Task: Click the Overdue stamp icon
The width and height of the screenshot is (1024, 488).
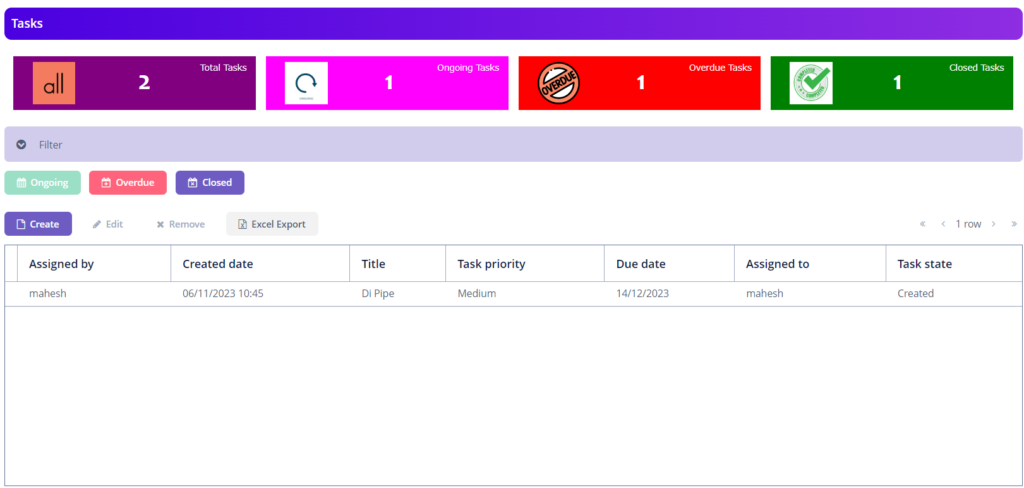Action: [559, 83]
